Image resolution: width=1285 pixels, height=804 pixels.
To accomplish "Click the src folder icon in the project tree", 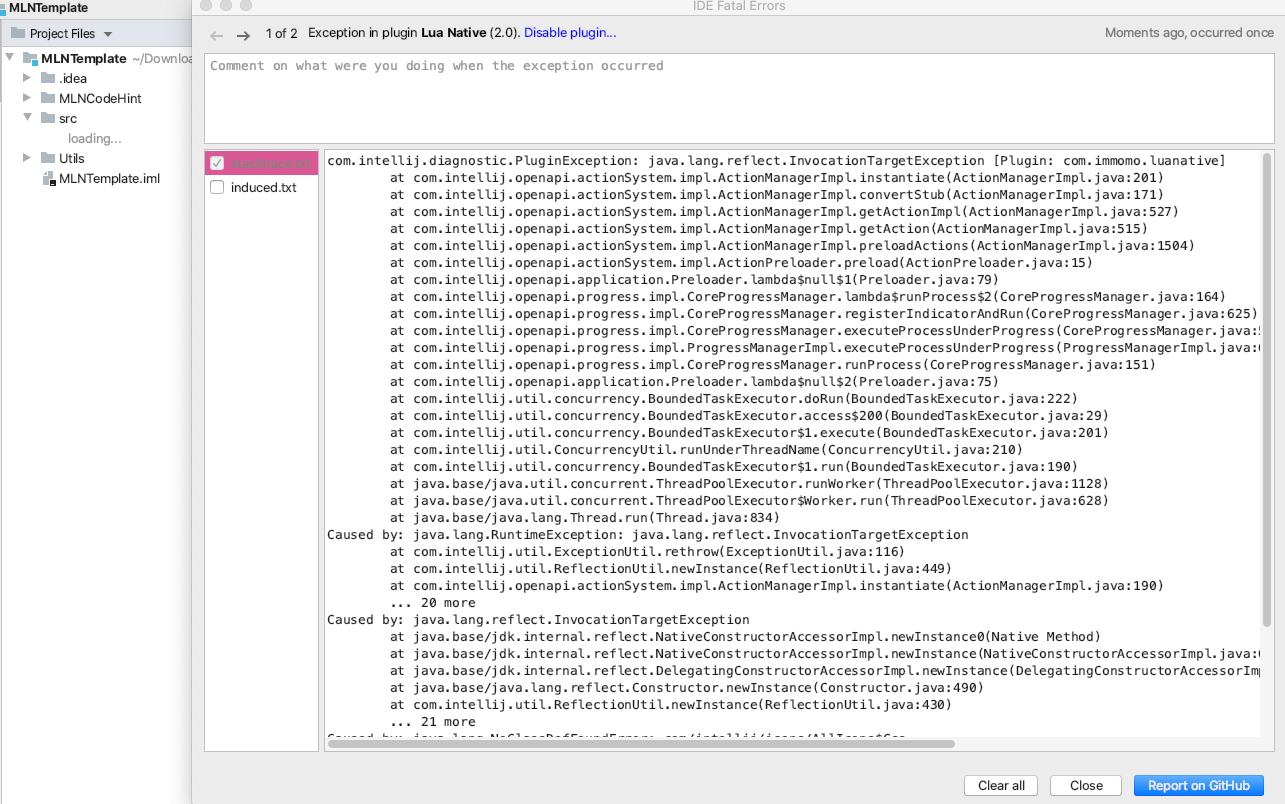I will coord(47,118).
